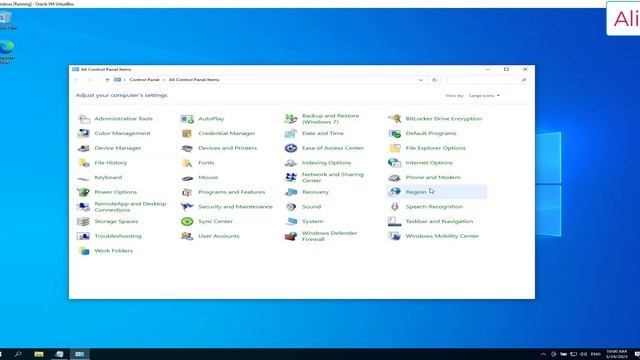
Task: Open the Work Folders icon
Action: coord(84,251)
